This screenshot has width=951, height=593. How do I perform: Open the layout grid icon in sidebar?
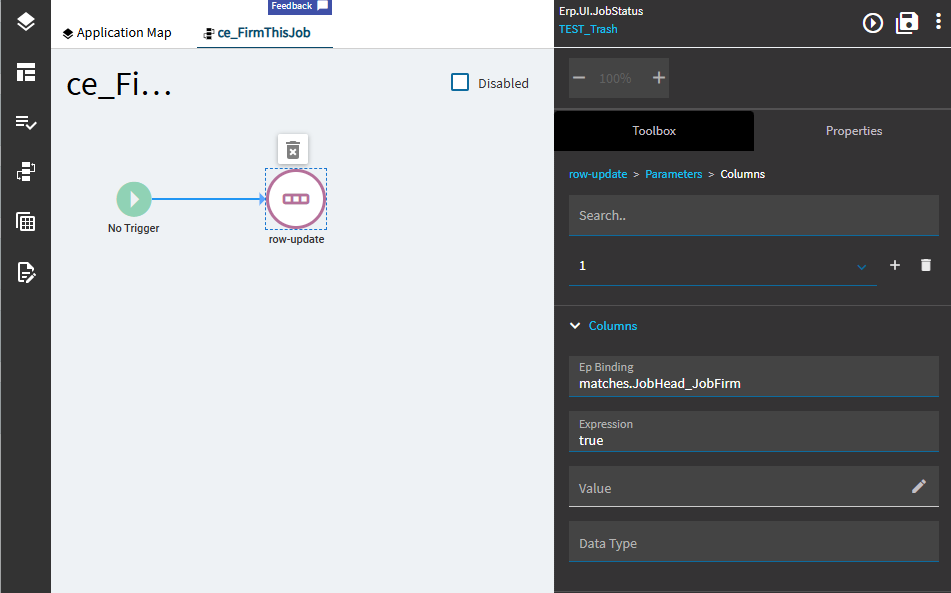(x=25, y=72)
